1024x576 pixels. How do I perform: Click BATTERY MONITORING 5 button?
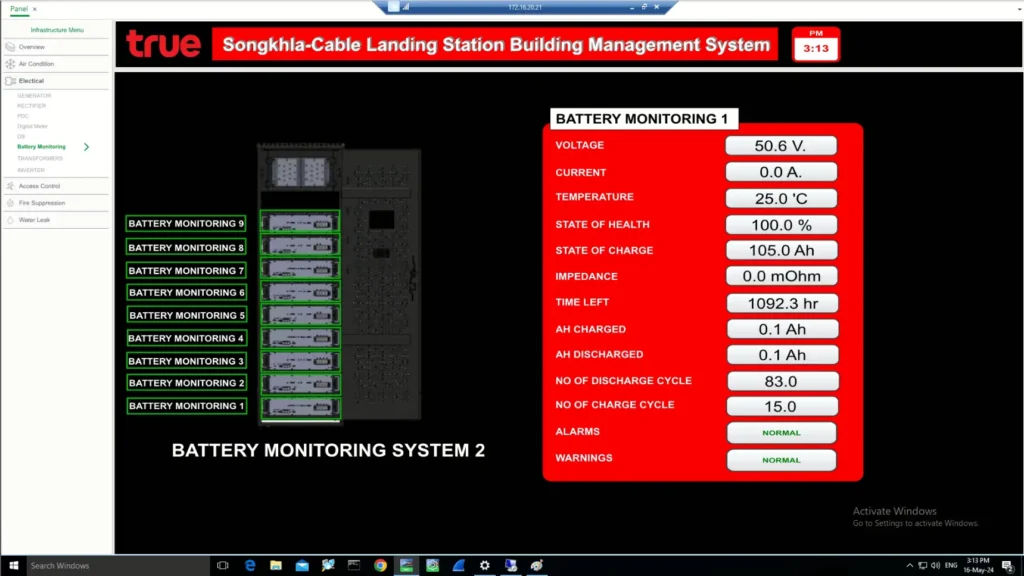click(x=187, y=315)
